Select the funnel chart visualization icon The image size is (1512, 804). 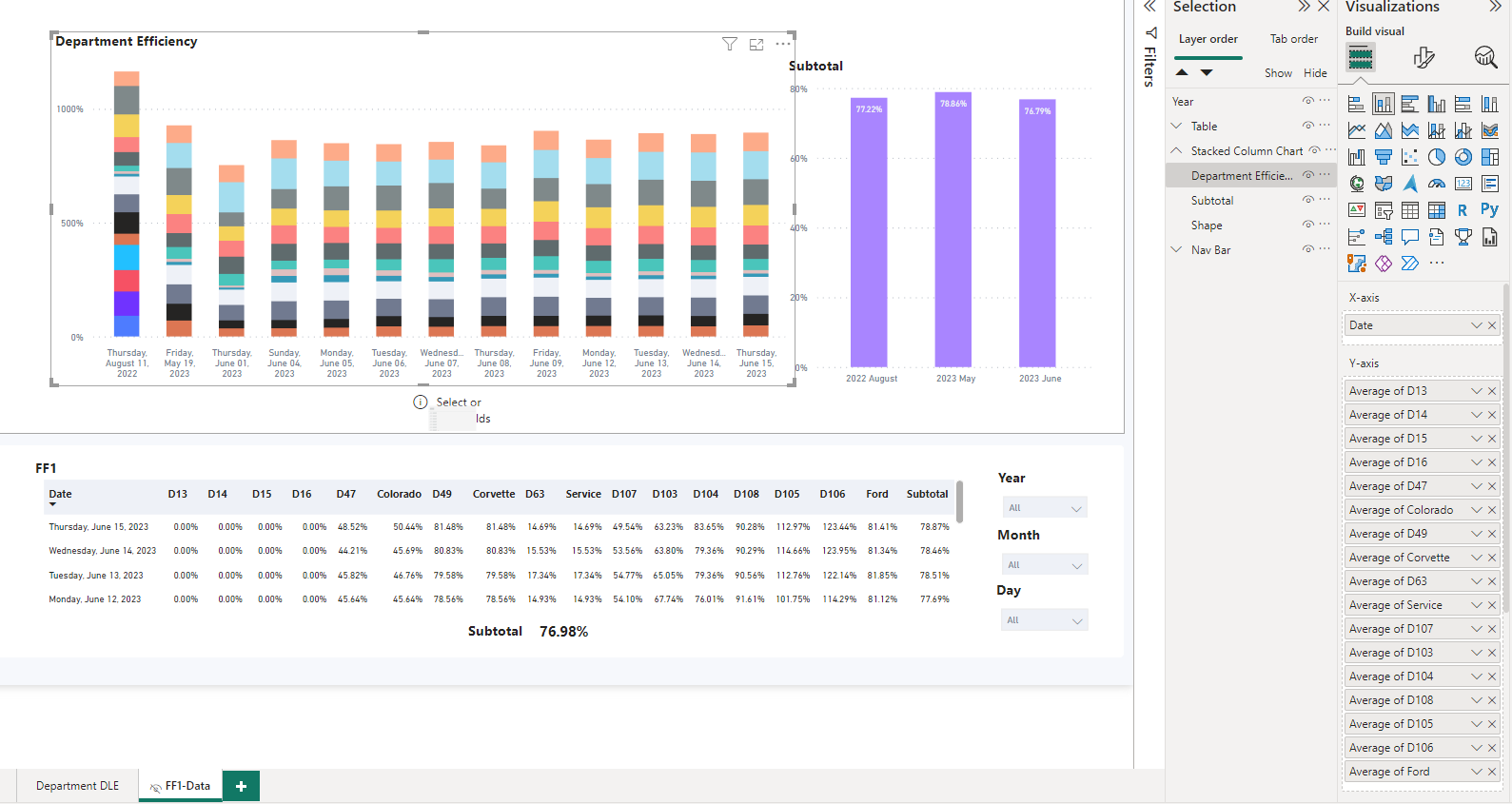pyautogui.click(x=1384, y=157)
